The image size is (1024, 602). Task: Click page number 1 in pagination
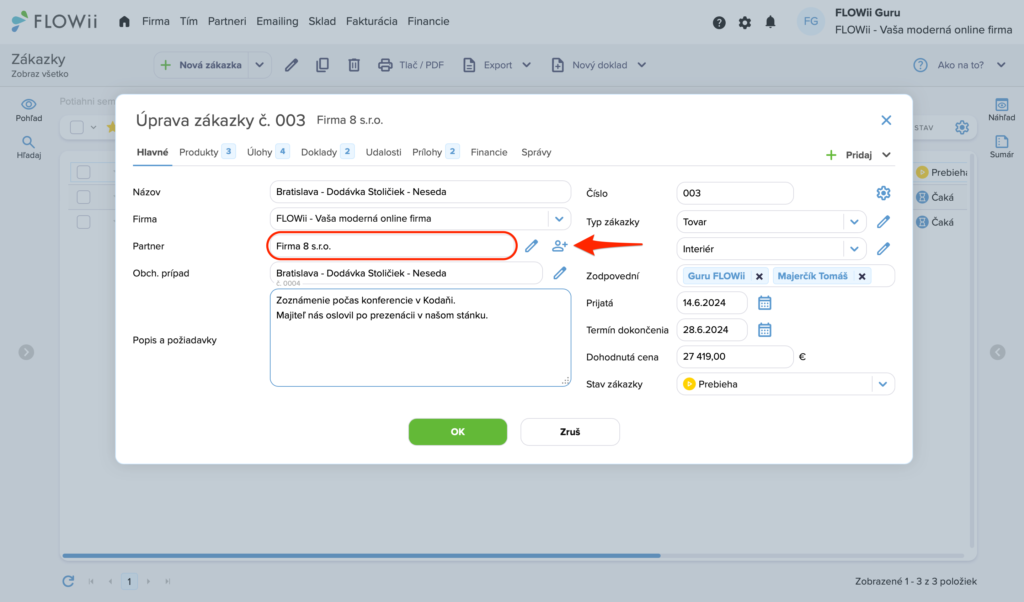pyautogui.click(x=129, y=581)
